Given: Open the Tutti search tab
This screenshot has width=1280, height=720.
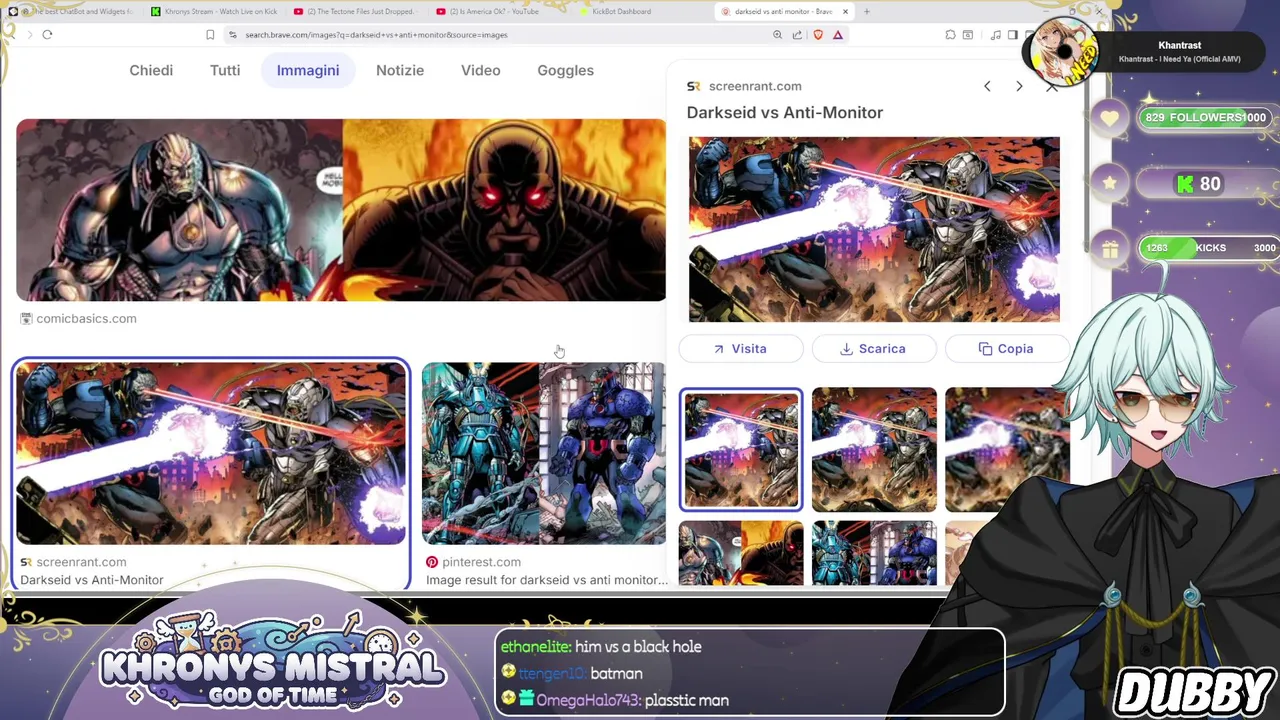Looking at the screenshot, I should [225, 70].
